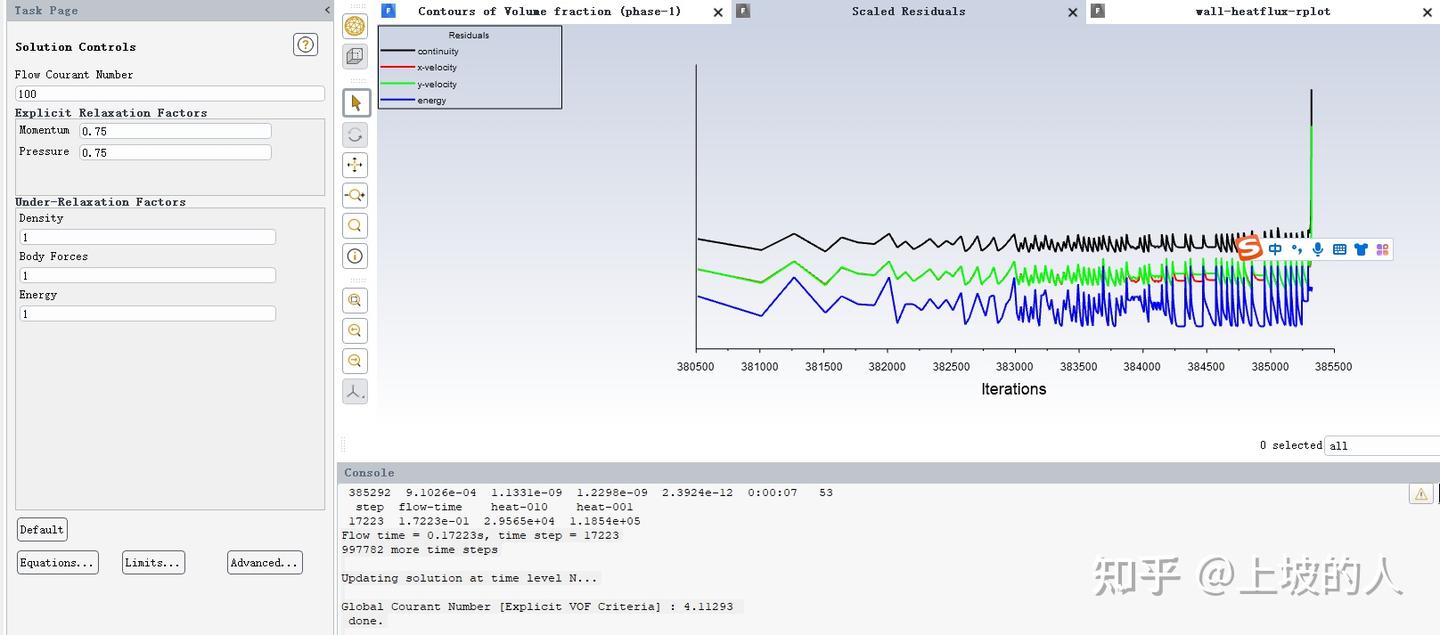1440x635 pixels.
Task: Click the Default button
Action: (x=42, y=529)
